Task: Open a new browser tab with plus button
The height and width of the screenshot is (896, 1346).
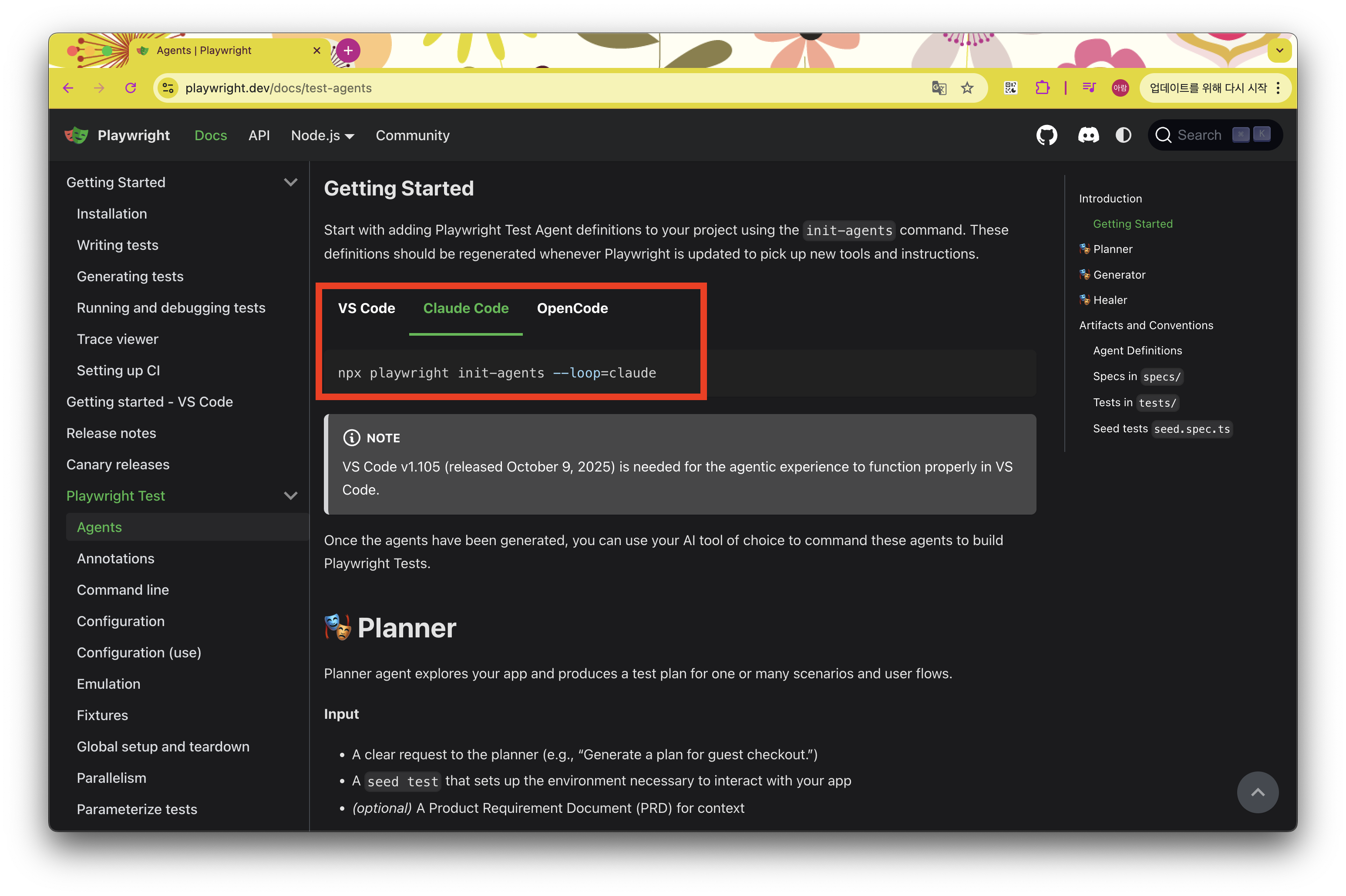Action: point(348,51)
